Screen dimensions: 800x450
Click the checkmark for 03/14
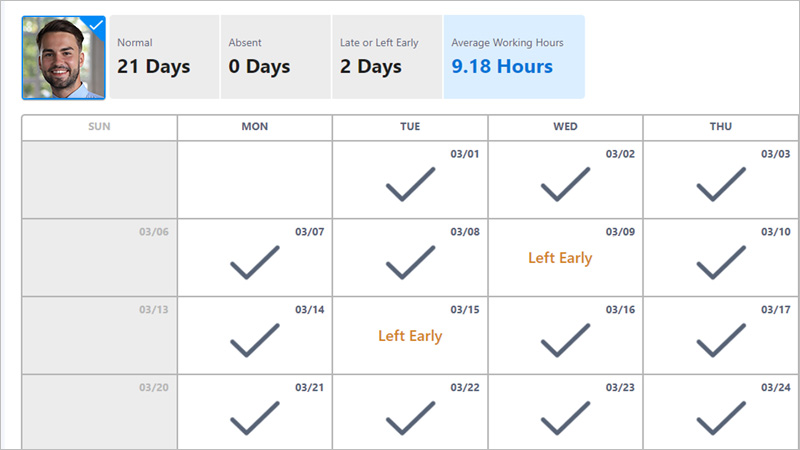(x=255, y=340)
